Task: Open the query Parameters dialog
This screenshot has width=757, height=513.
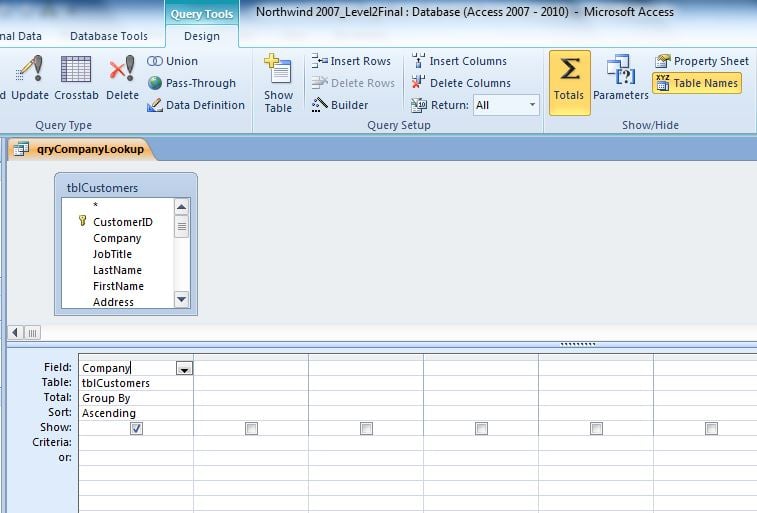Action: [620, 77]
